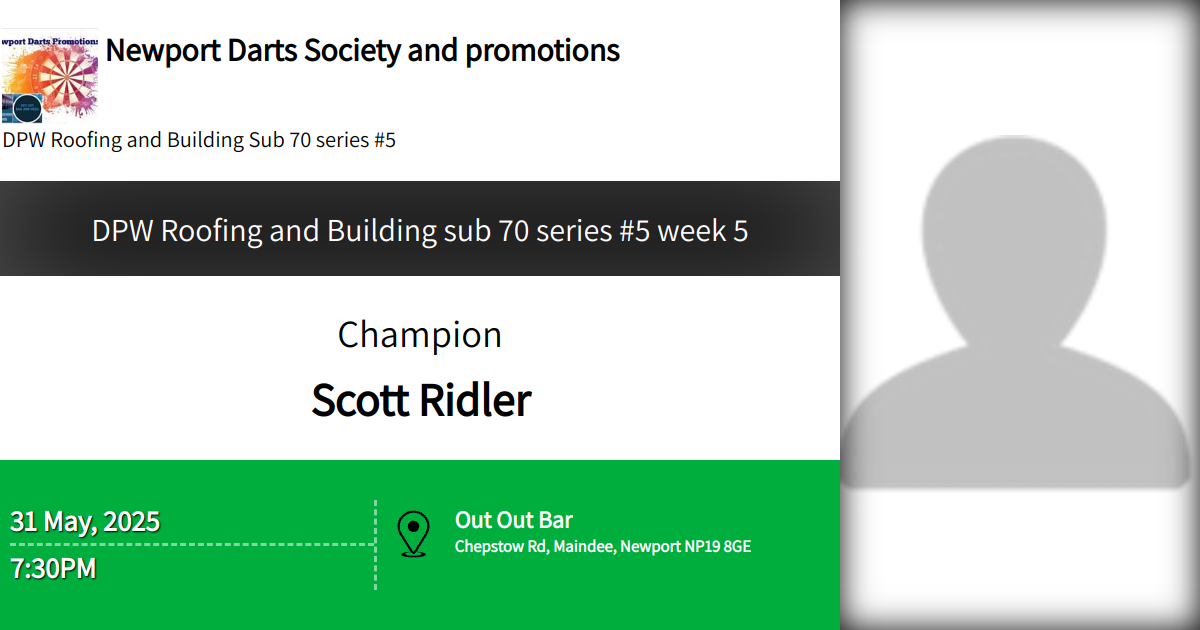This screenshot has height=630, width=1200.
Task: Click the dark 'series #5 week 5' banner
Action: 420,231
